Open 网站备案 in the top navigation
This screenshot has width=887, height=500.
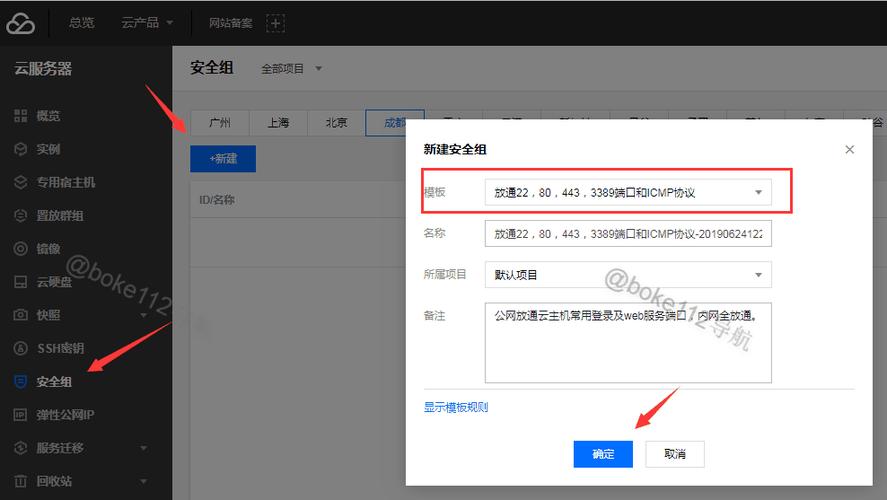pos(230,23)
